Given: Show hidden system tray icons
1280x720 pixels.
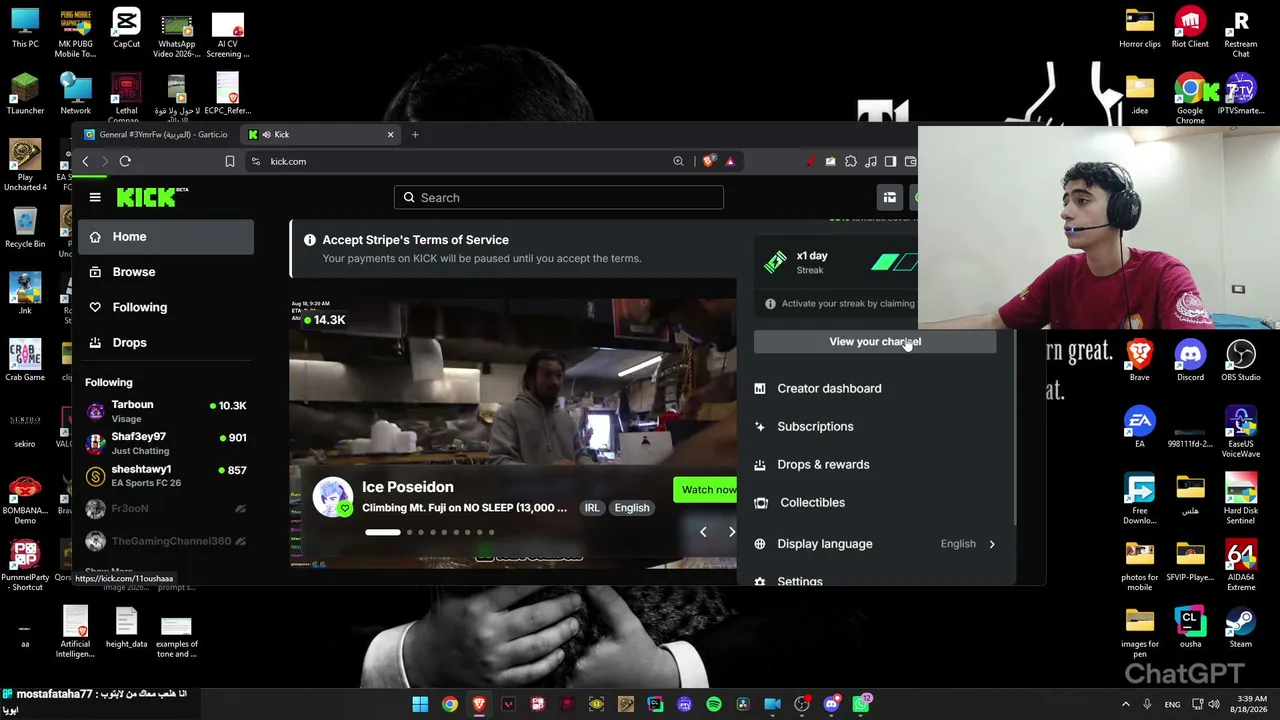Looking at the screenshot, I should [1125, 704].
